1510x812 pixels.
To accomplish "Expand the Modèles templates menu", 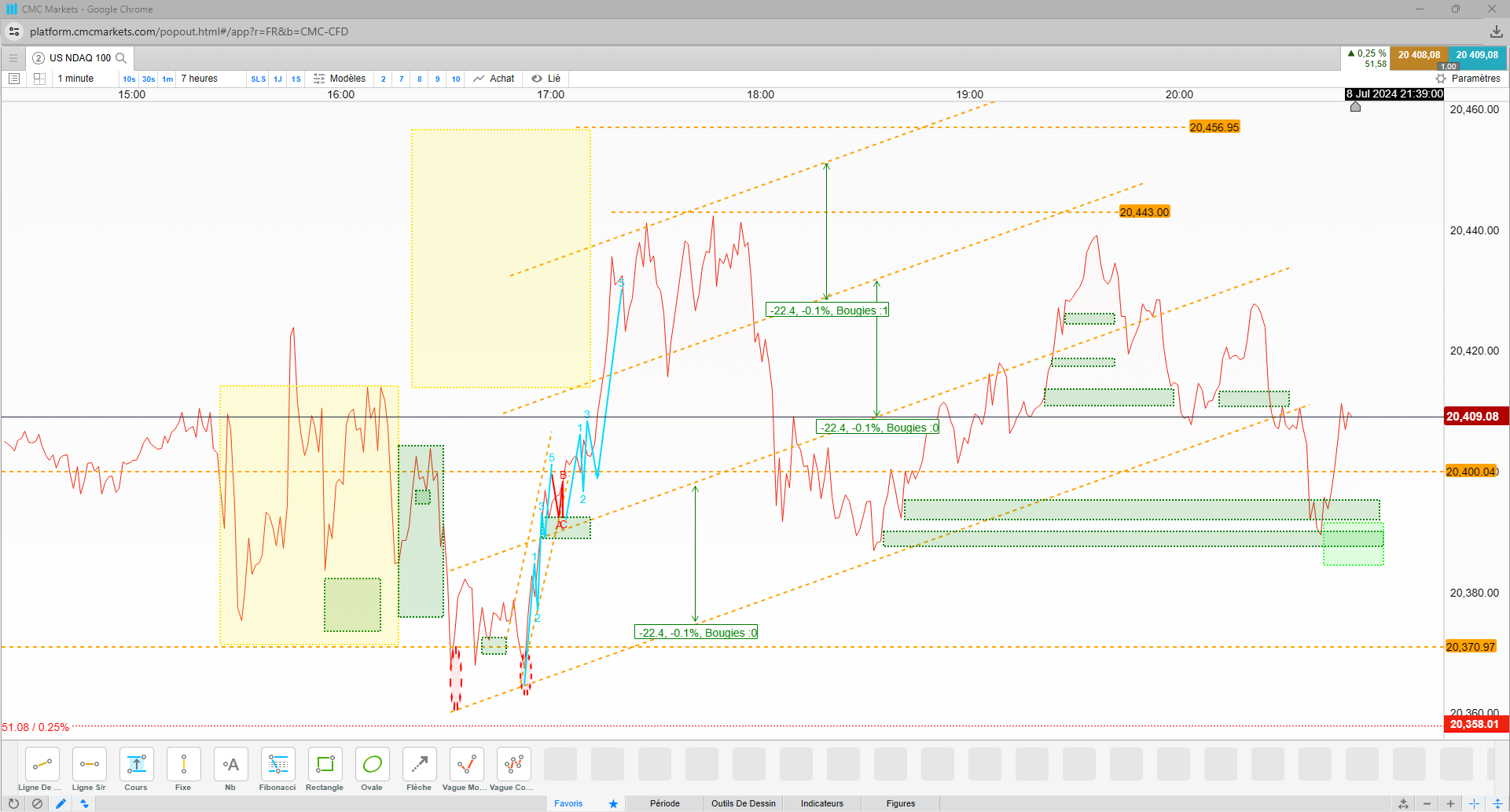I will [x=340, y=79].
